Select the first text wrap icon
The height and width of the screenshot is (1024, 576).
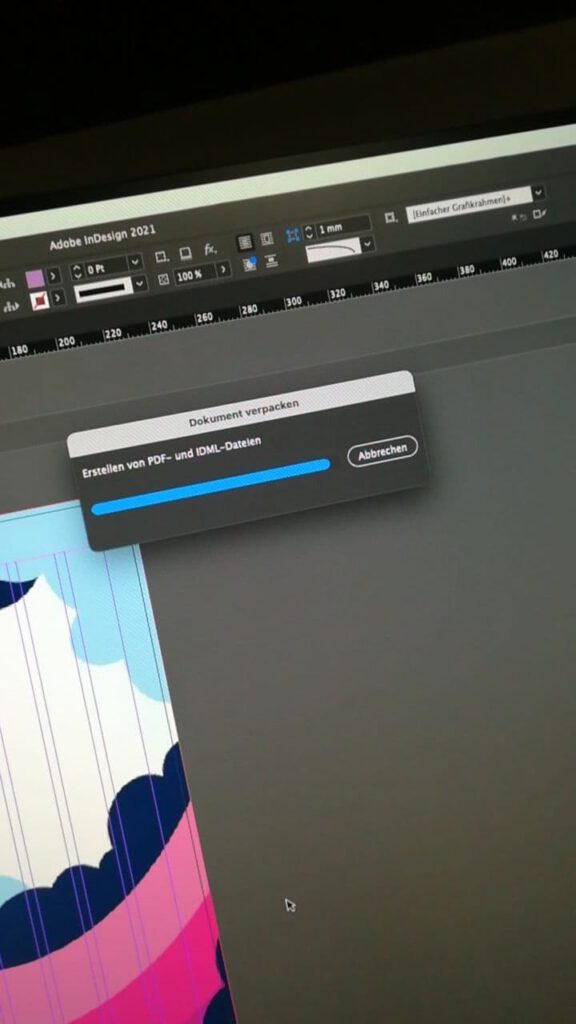click(x=245, y=242)
